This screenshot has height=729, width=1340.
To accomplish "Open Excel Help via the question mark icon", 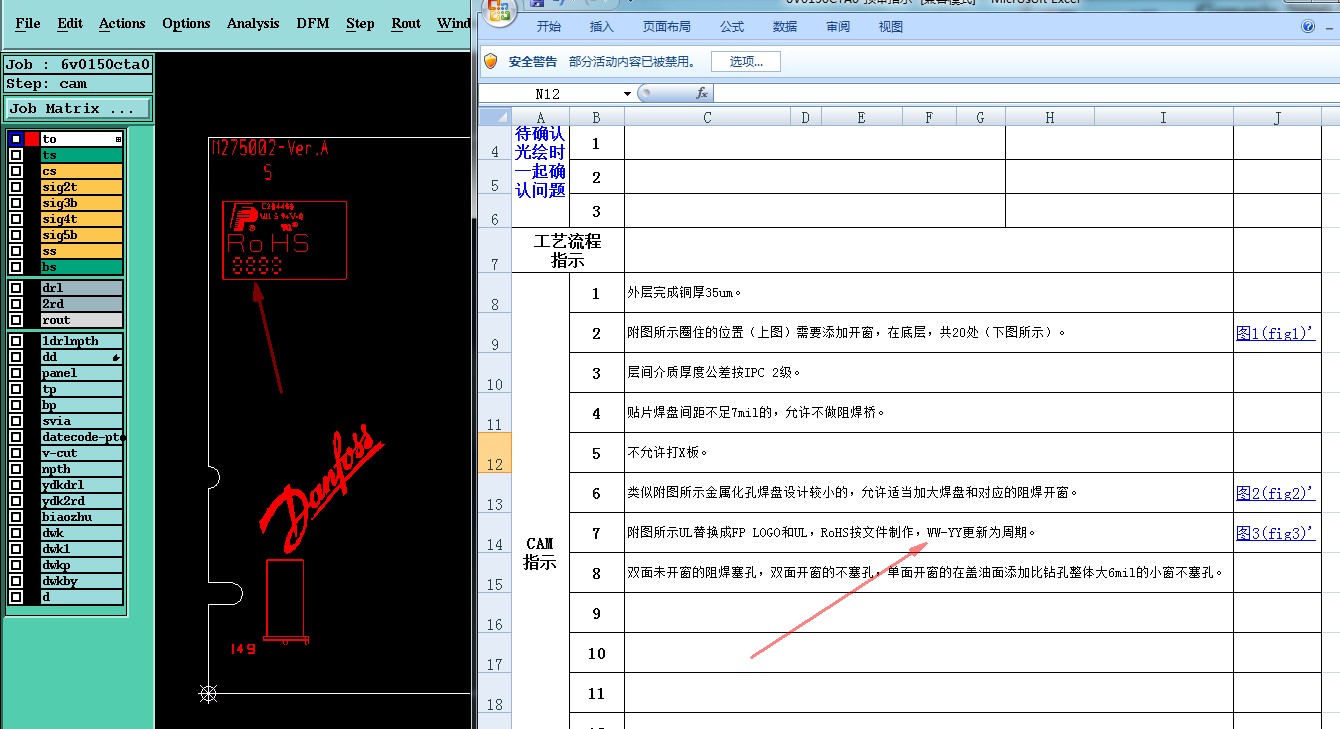I will (1308, 27).
